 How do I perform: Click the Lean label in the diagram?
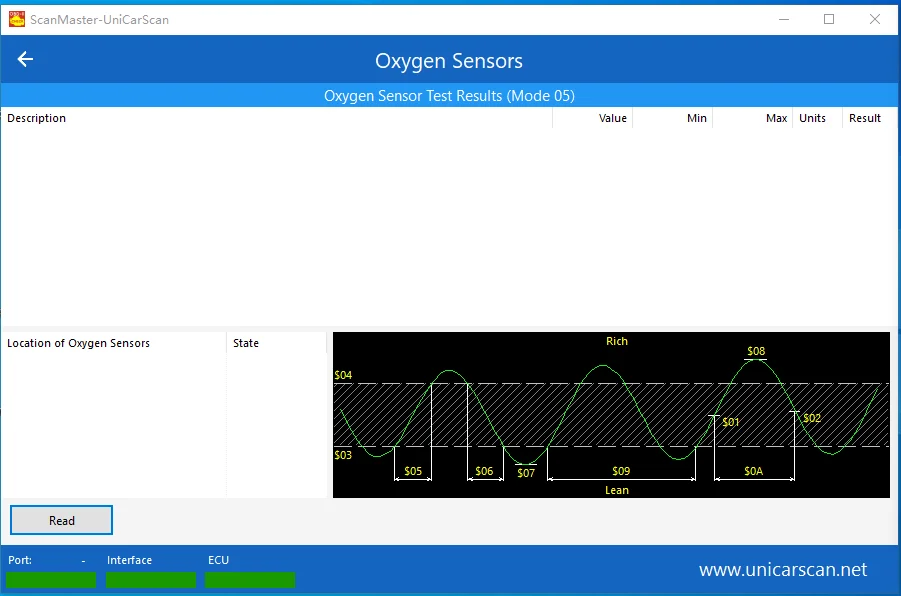617,490
